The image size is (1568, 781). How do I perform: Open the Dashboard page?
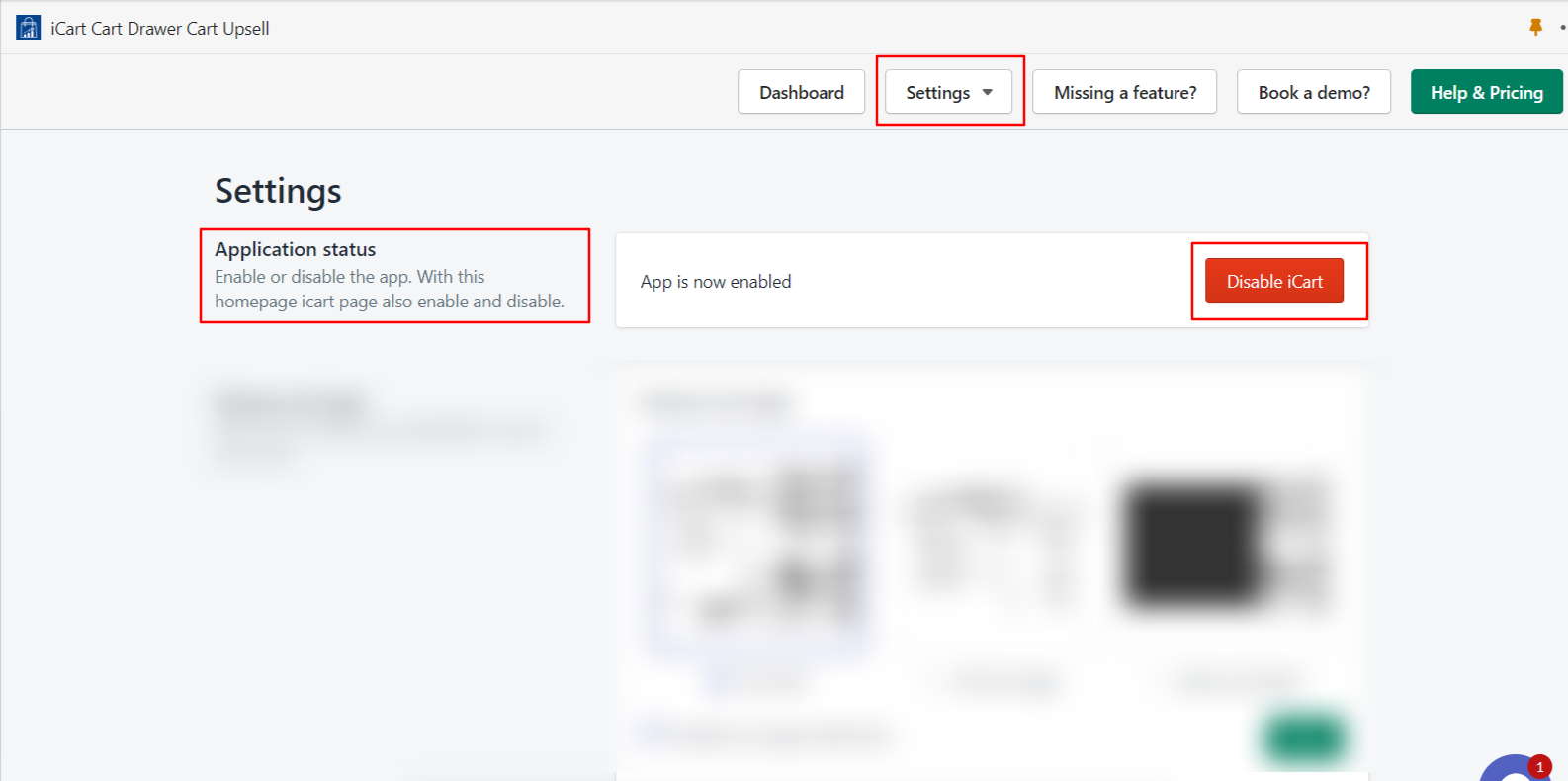click(801, 92)
